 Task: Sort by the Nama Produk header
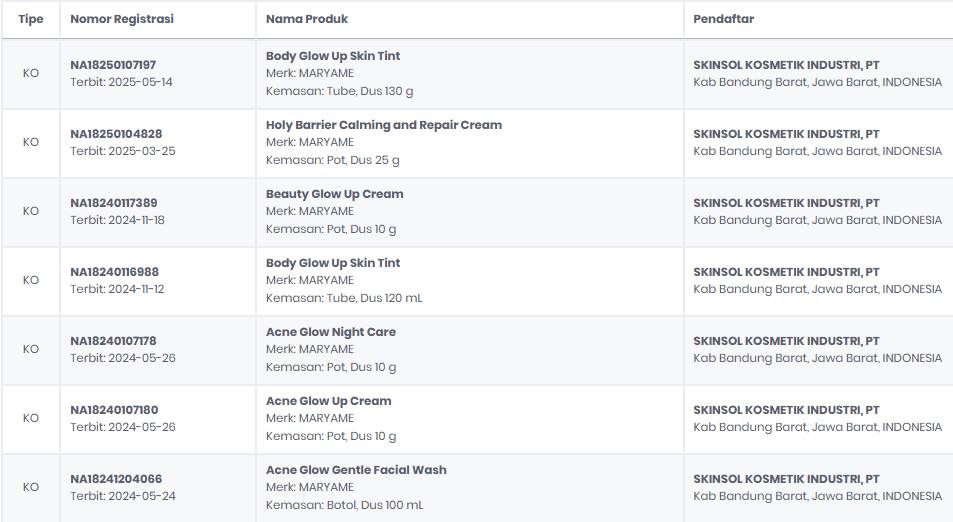tap(307, 19)
